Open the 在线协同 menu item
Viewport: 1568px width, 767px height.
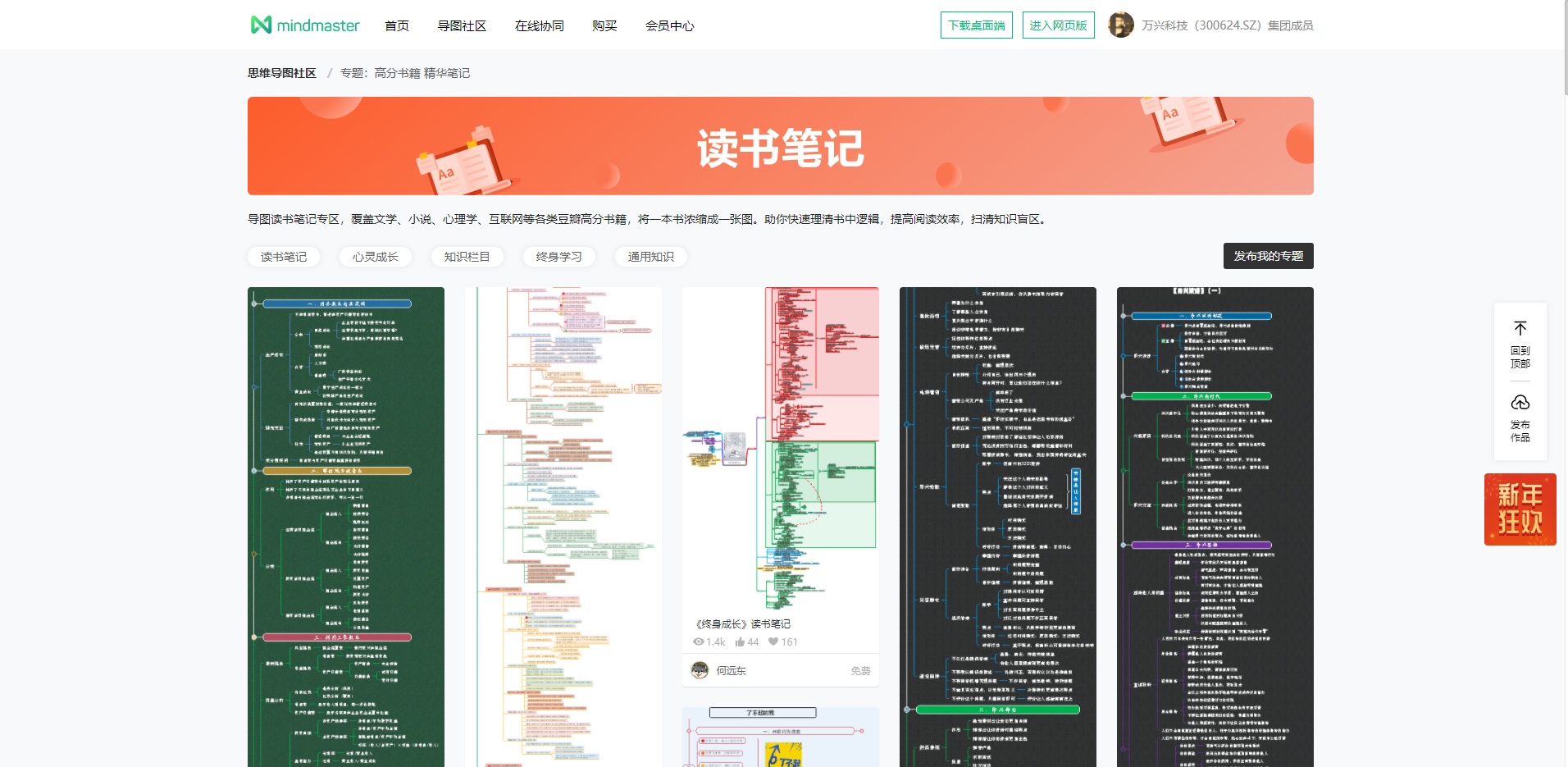point(539,25)
